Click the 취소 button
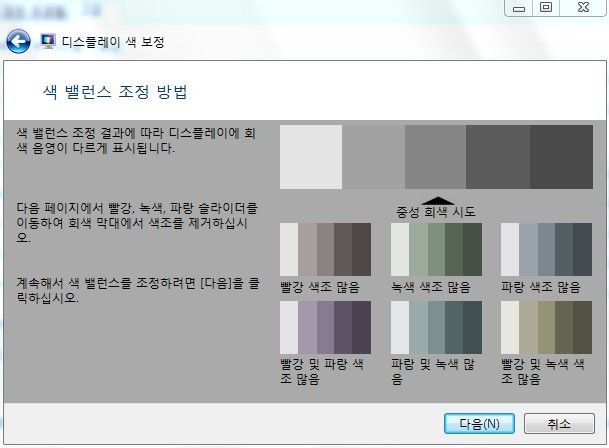Image resolution: width=609 pixels, height=448 pixels. 559,424
